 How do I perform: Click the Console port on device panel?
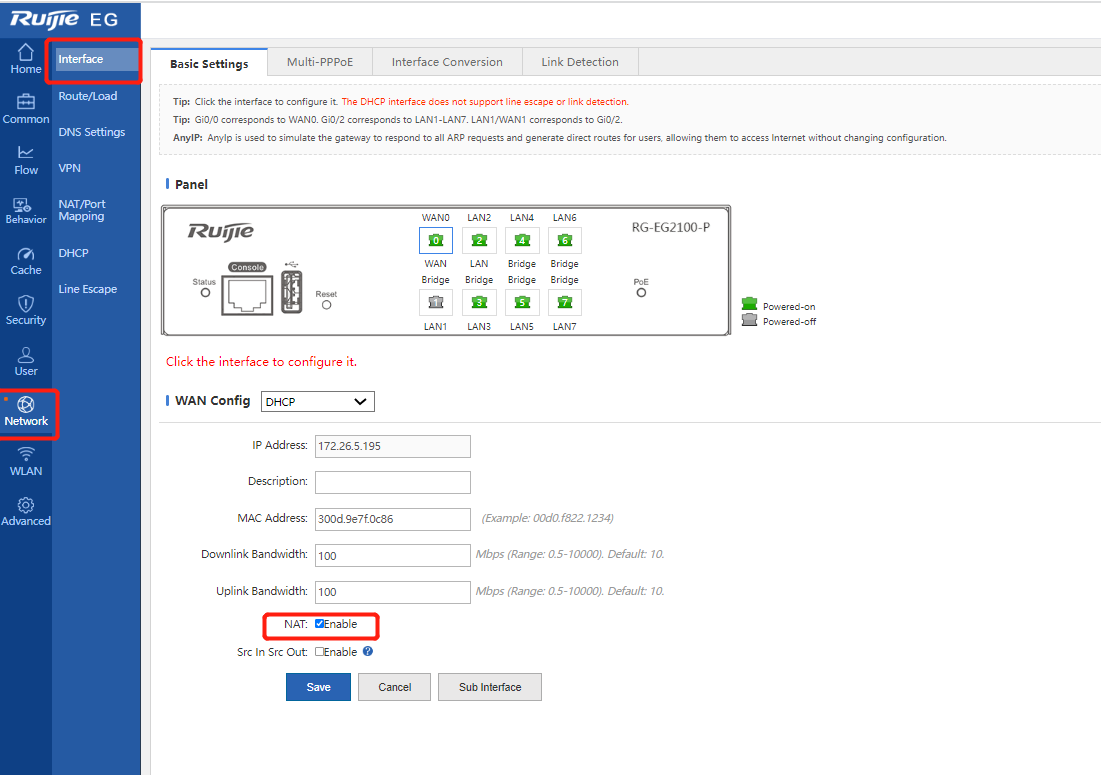[247, 294]
